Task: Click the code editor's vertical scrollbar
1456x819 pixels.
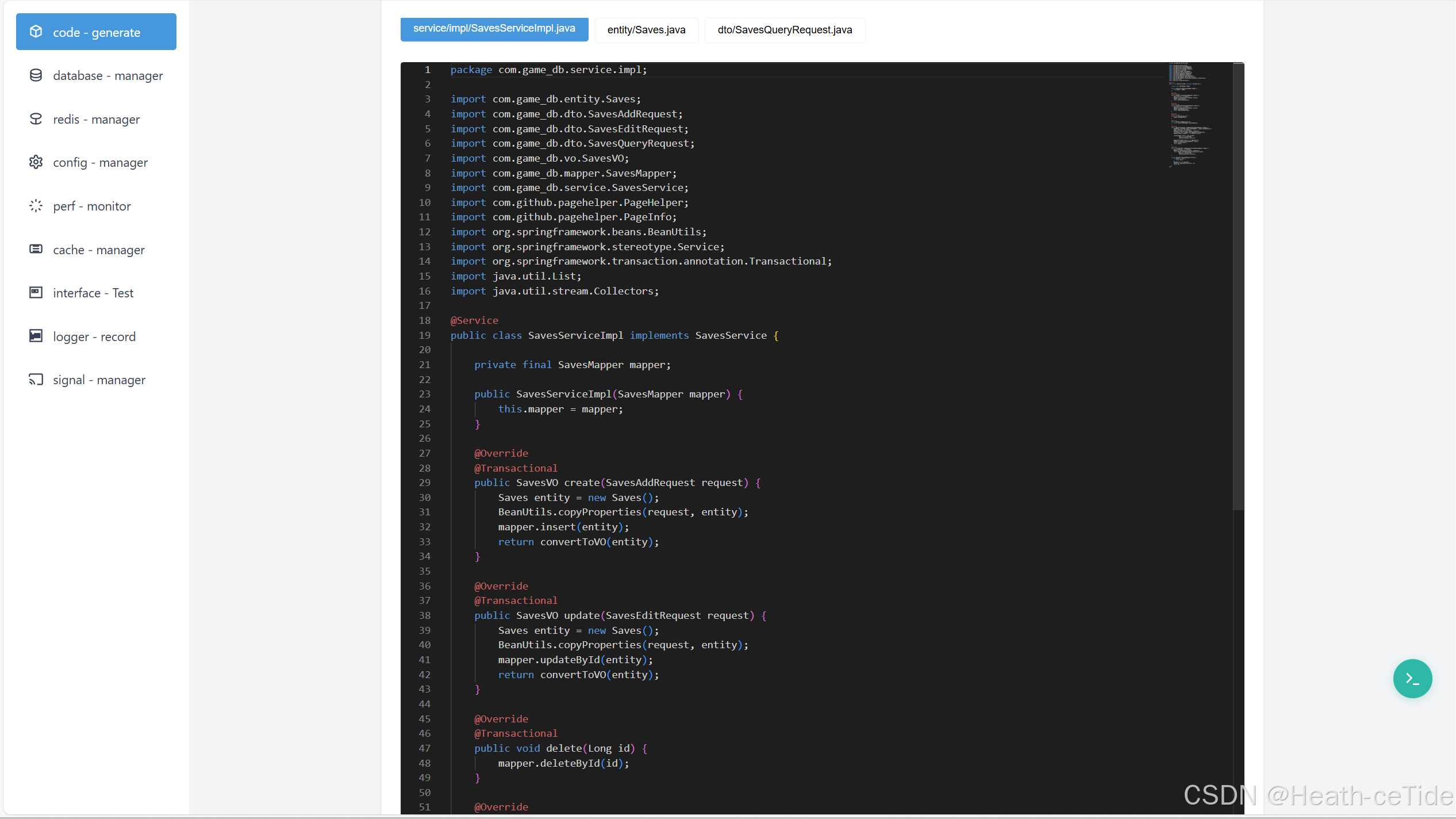Action: [x=1238, y=288]
